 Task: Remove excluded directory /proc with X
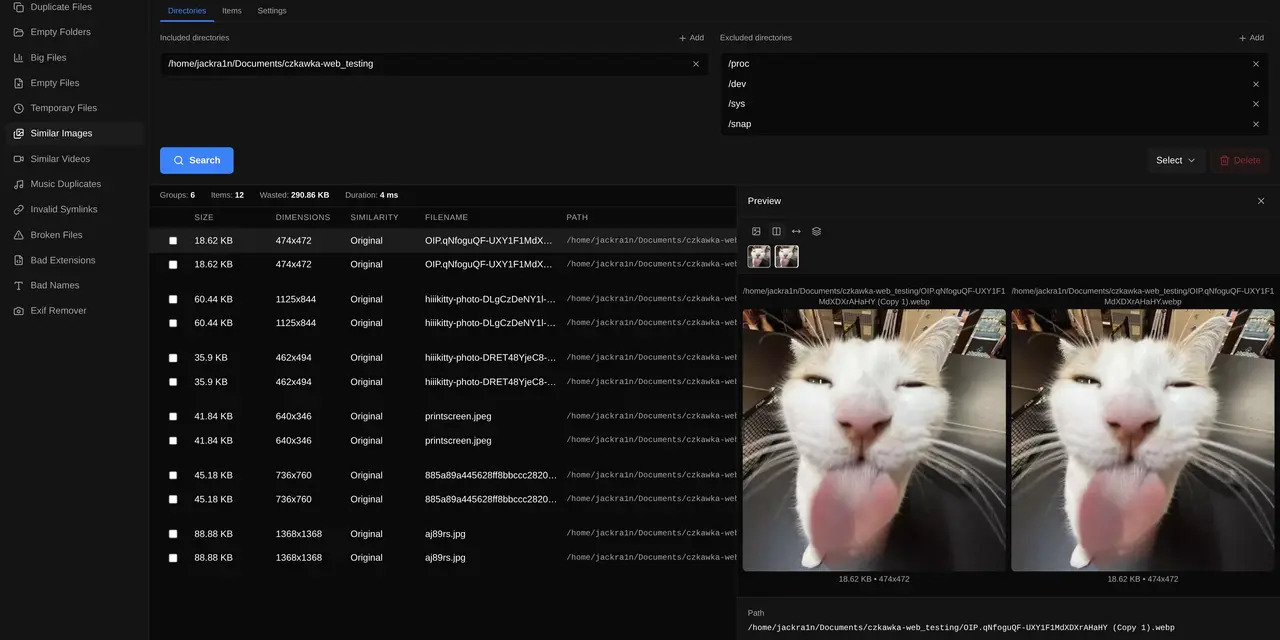pos(1256,64)
